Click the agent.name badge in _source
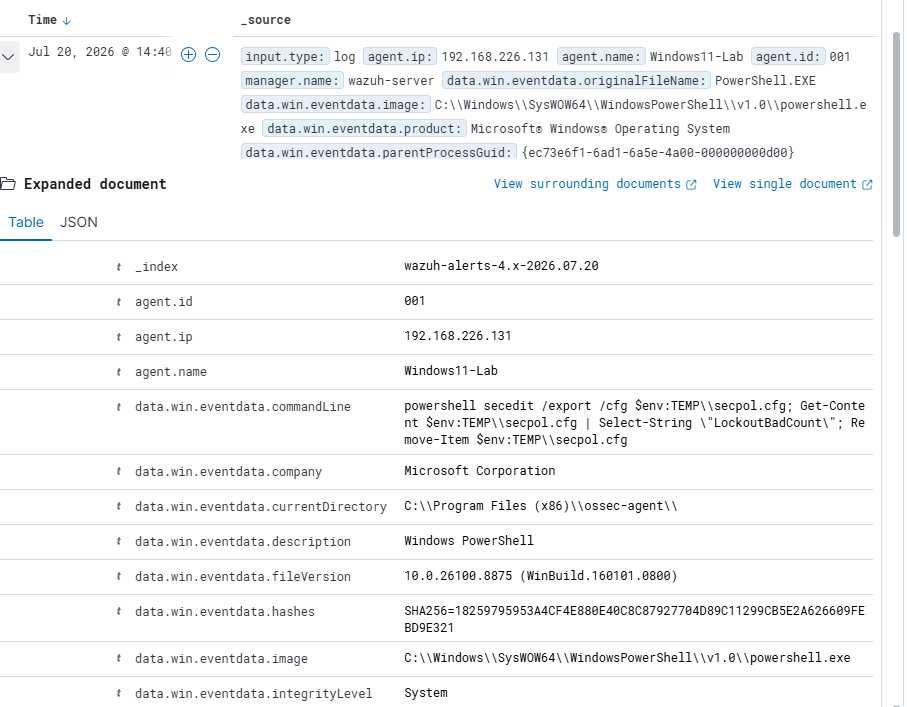This screenshot has width=907, height=707. 601,57
